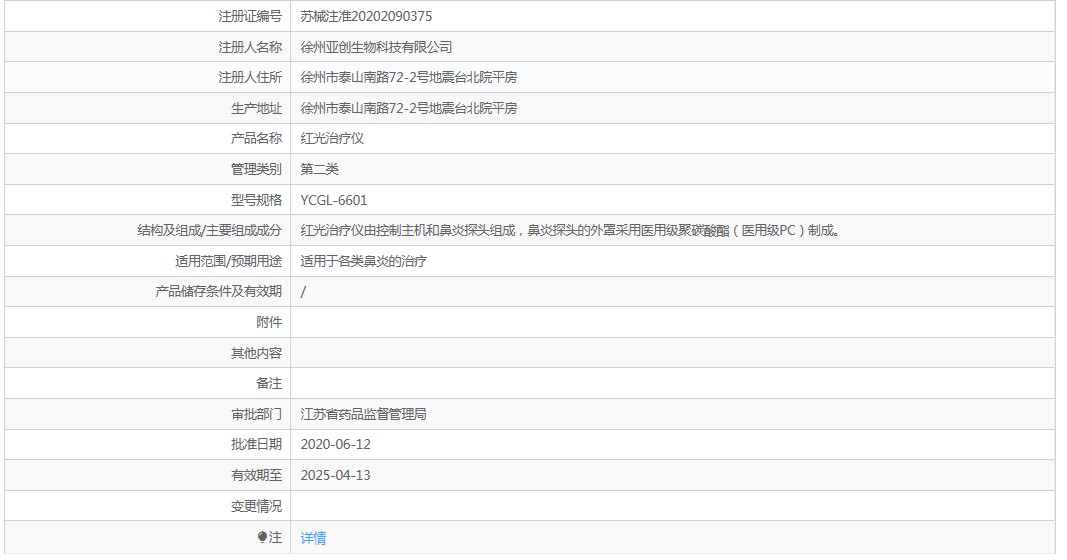Select registration number 苏械注准20202090375
1067x560 pixels.
tap(366, 16)
